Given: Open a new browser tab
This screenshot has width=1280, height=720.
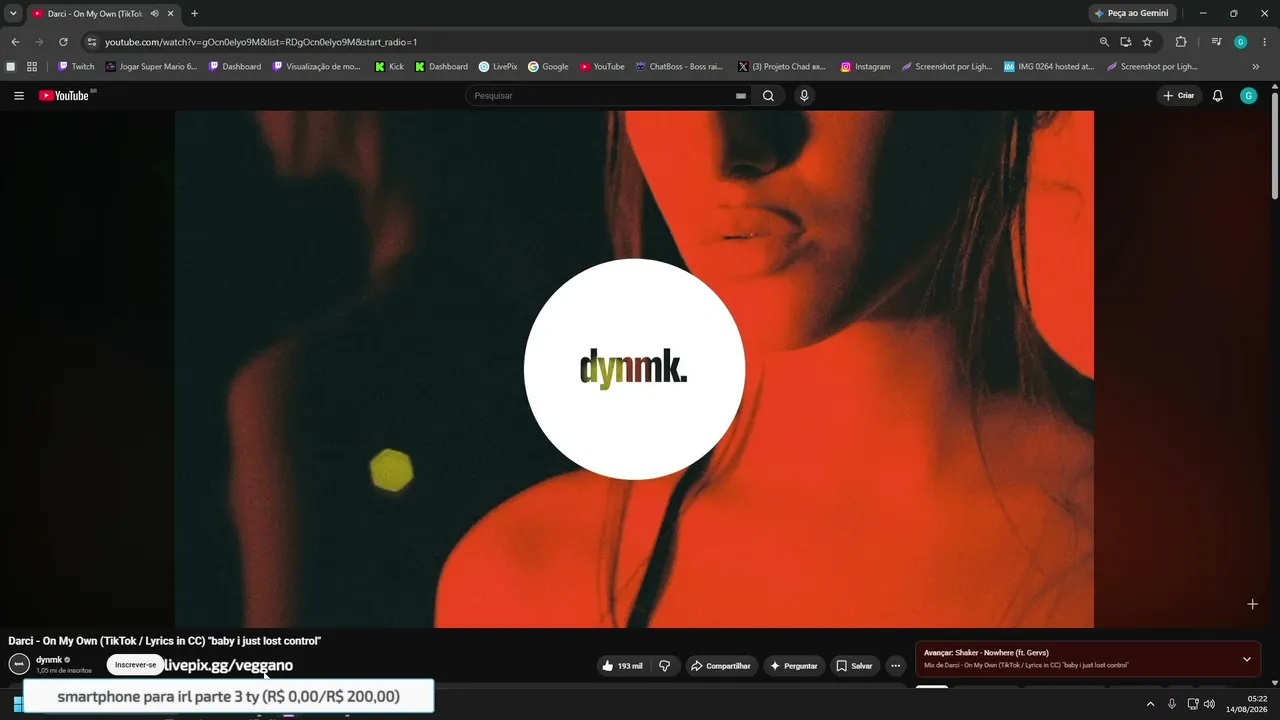Looking at the screenshot, I should (194, 14).
